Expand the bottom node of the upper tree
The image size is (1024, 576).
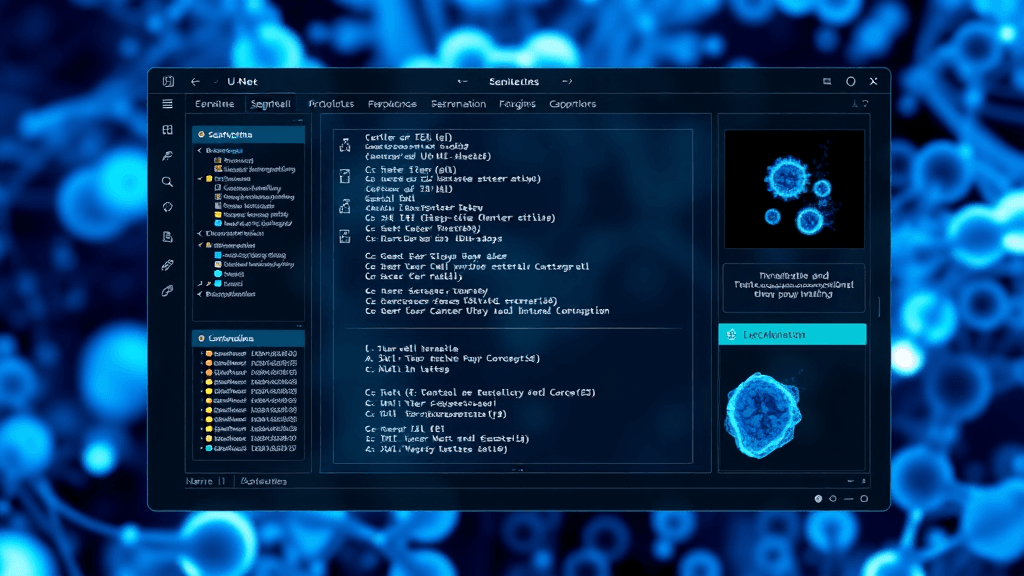coord(200,294)
